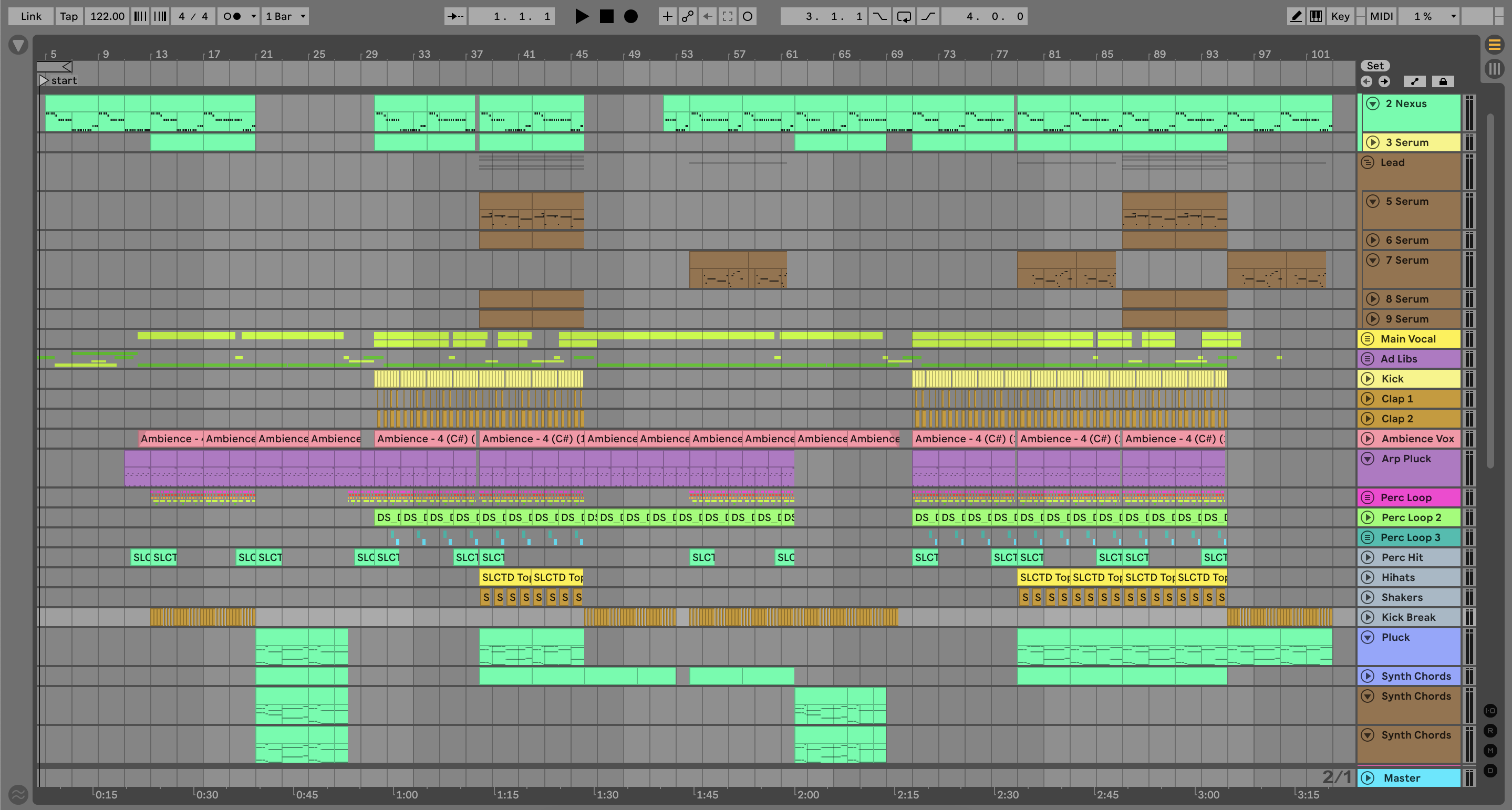Viewport: 1512px width, 810px height.
Task: Toggle the Loop switch
Action: pos(904,16)
